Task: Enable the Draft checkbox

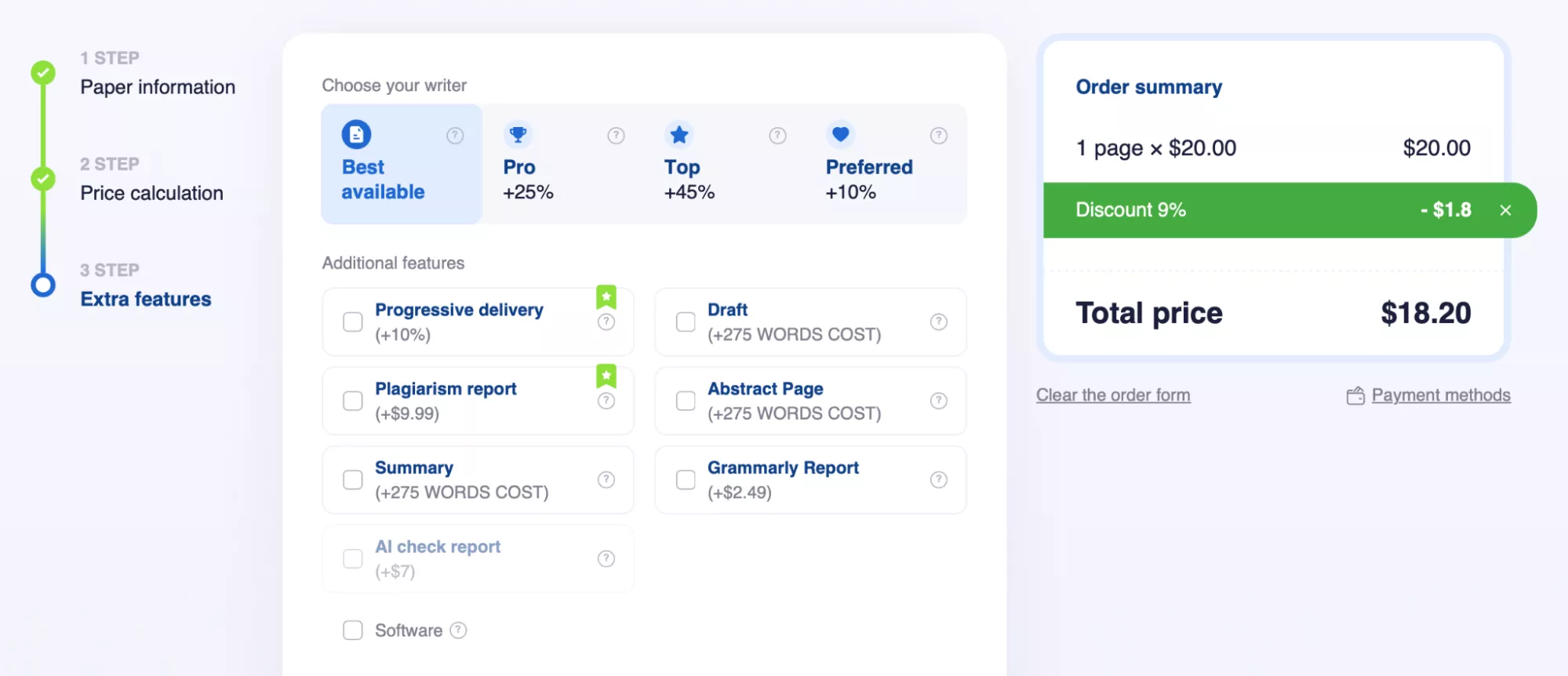Action: 686,322
